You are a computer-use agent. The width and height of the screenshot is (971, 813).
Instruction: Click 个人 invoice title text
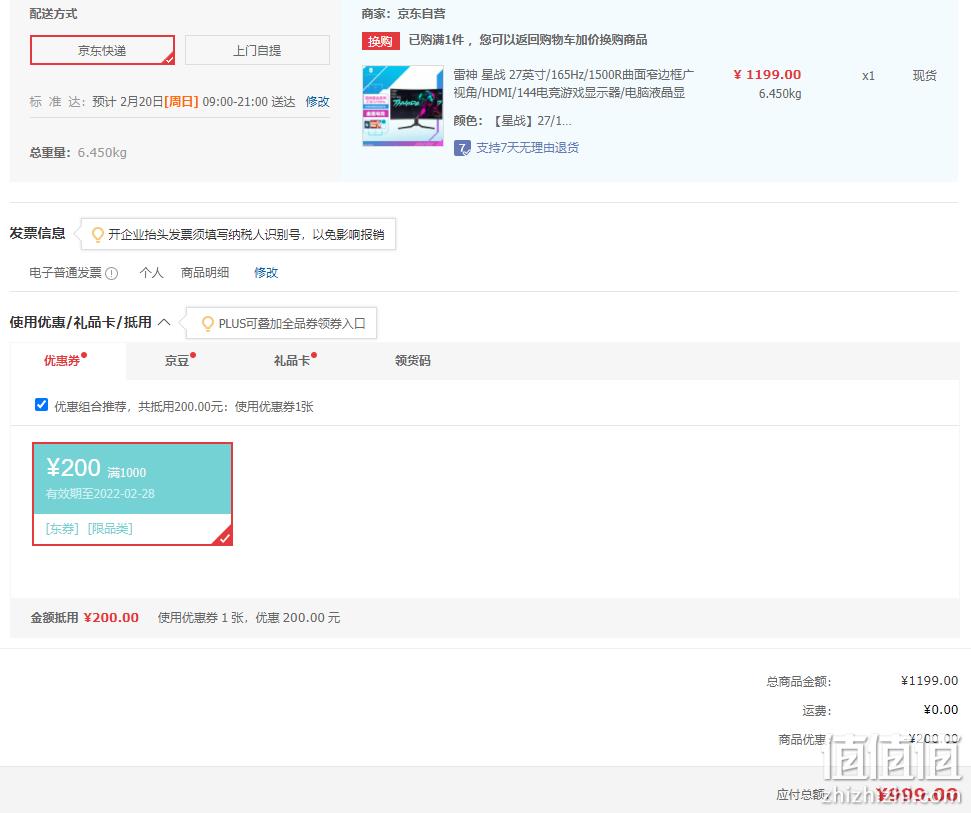click(152, 272)
